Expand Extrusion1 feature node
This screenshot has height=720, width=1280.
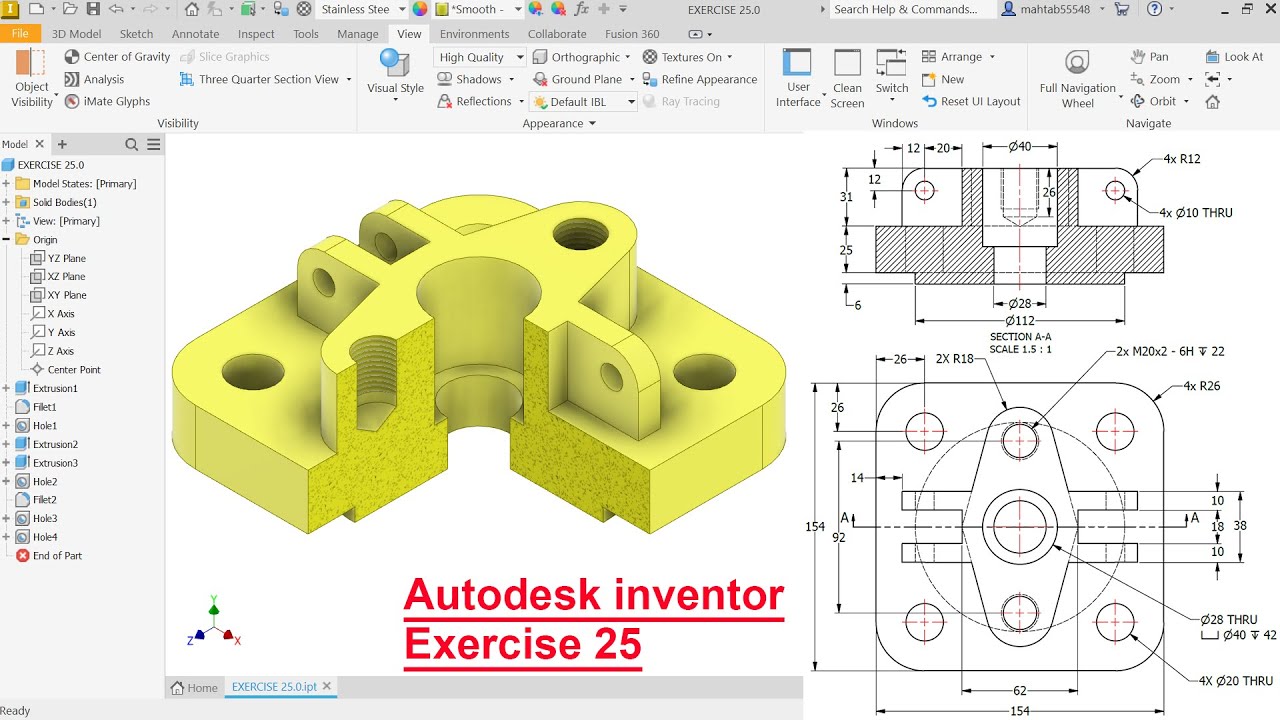pyautogui.click(x=7, y=388)
